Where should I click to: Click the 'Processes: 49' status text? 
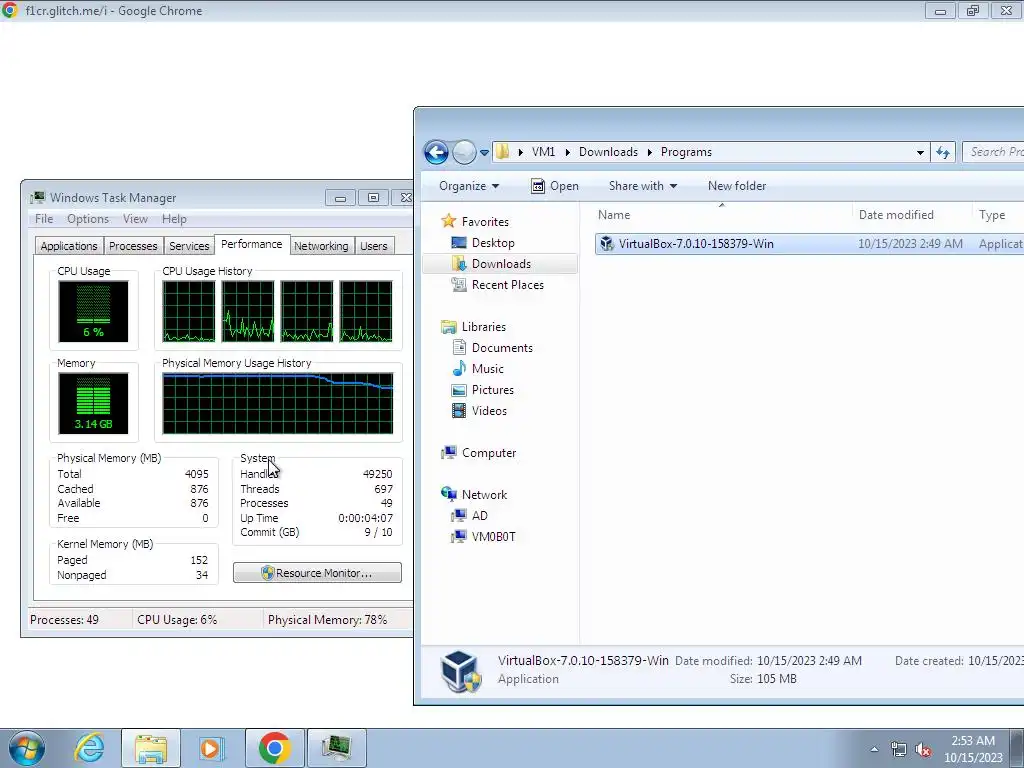[64, 620]
